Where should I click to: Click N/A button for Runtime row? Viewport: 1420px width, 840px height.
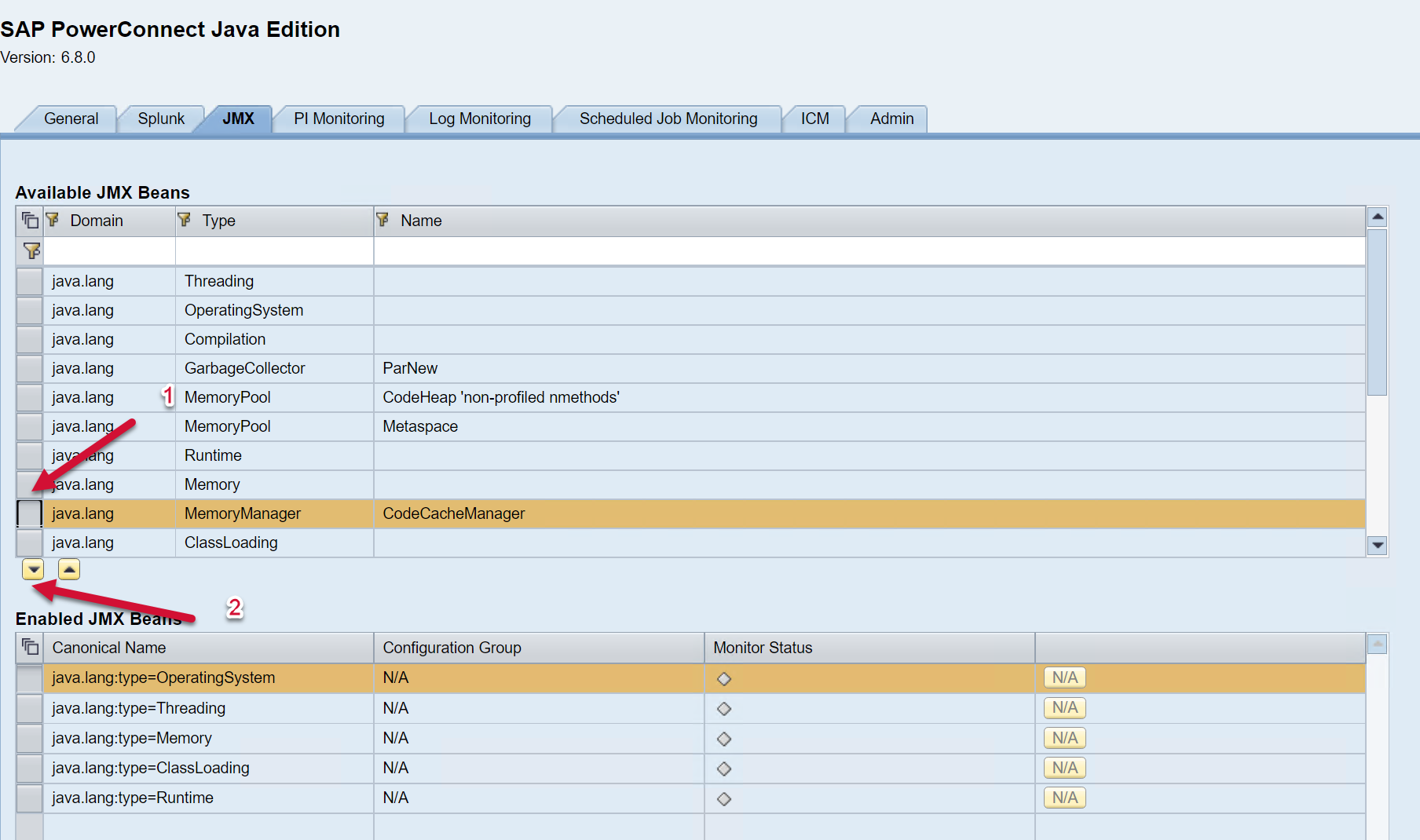[x=1064, y=798]
